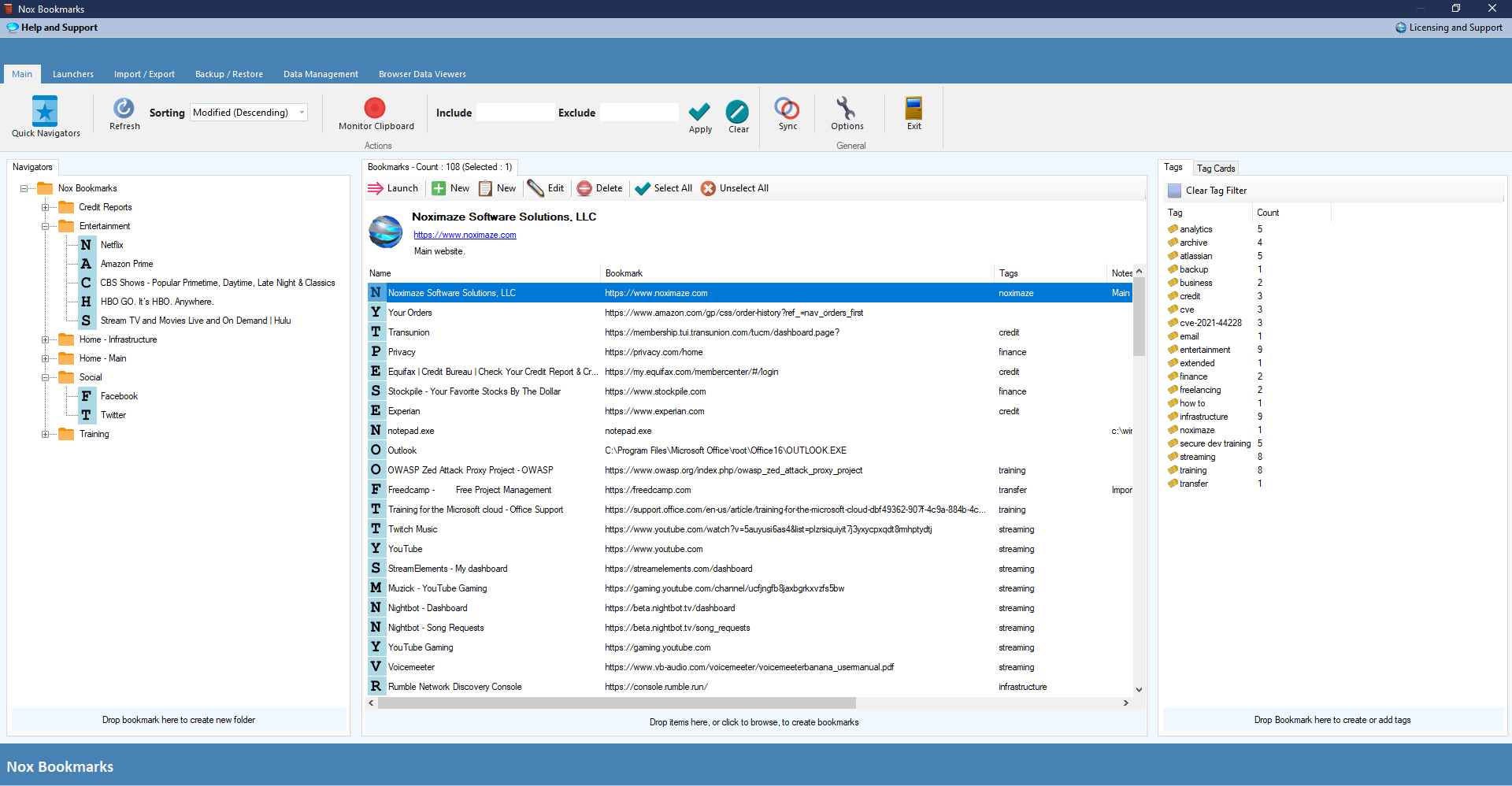The width and height of the screenshot is (1512, 786).
Task: Expand the Training folder
Action: (x=46, y=434)
